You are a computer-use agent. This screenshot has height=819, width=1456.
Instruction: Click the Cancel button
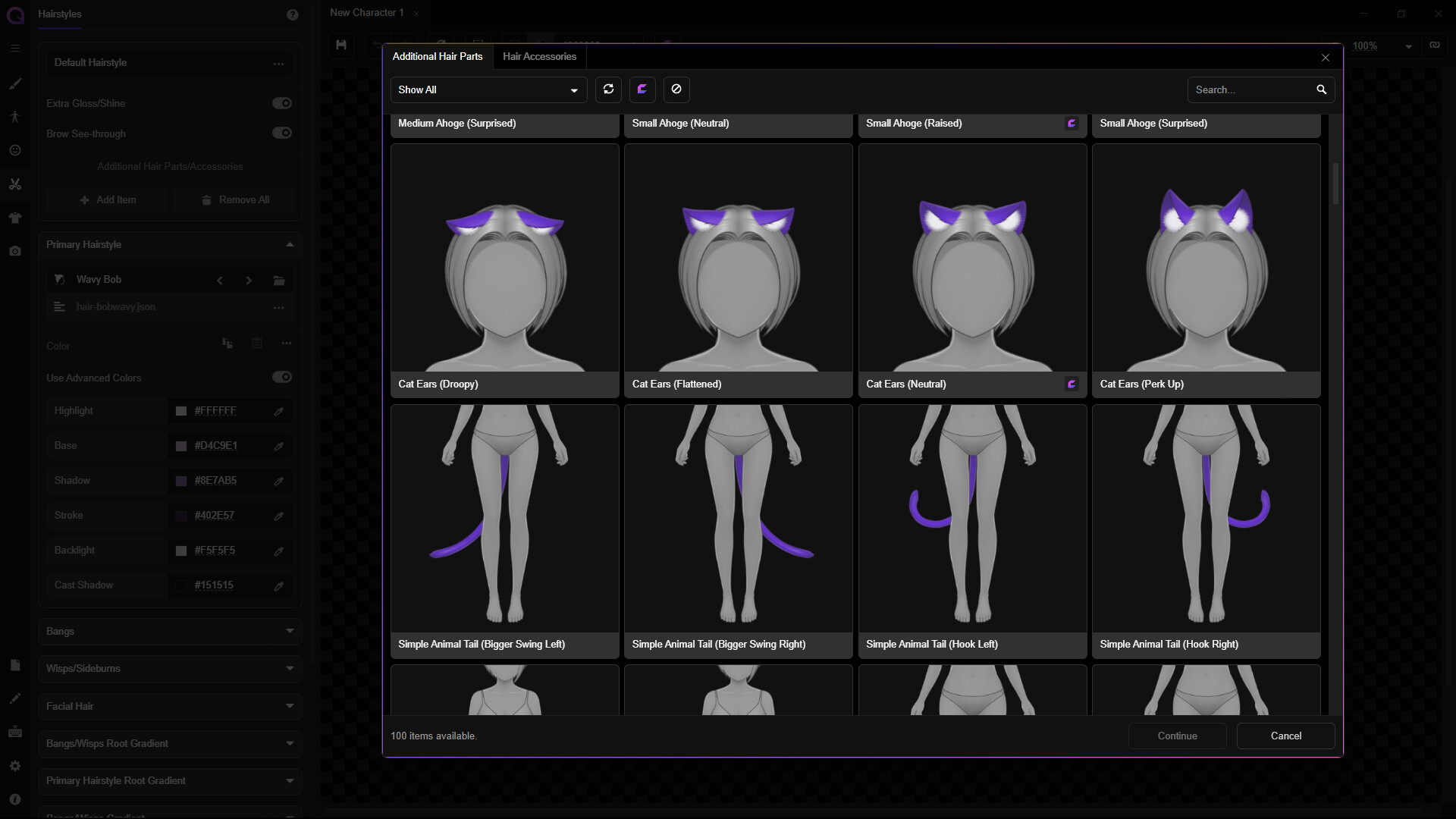(x=1286, y=736)
